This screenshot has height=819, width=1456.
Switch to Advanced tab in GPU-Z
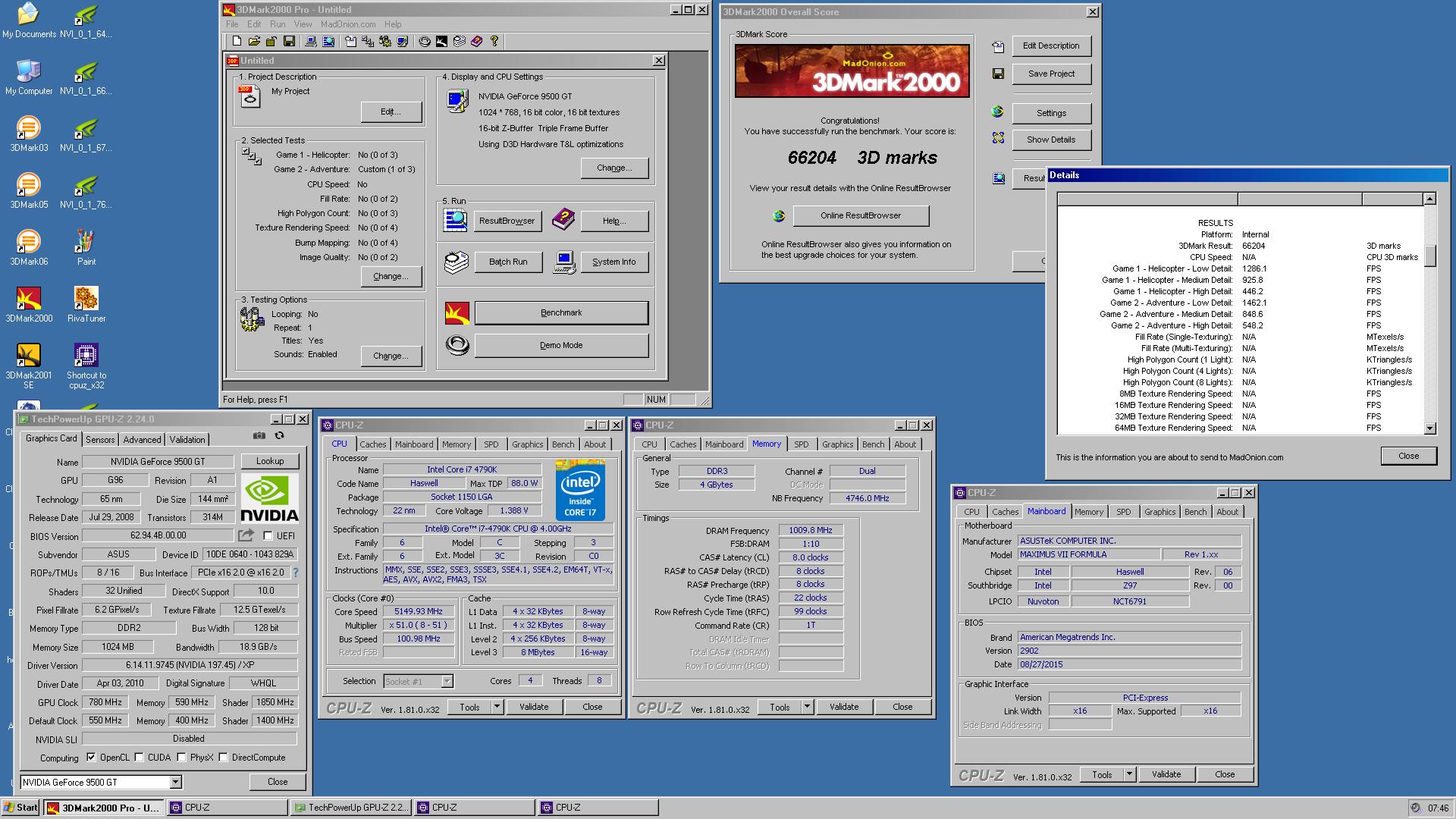point(142,440)
